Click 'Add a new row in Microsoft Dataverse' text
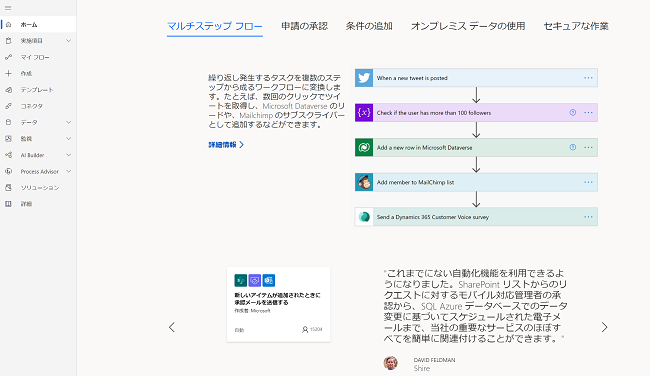Screen dimensions: 650x376 [x=424, y=148]
